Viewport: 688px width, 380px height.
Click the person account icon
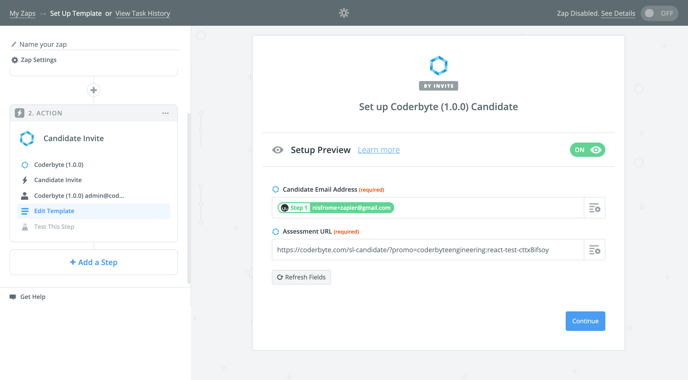(x=25, y=196)
